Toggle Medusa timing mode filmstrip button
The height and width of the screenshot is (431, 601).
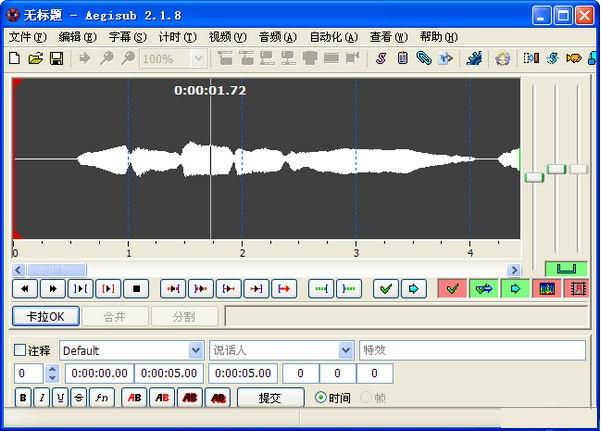(577, 289)
